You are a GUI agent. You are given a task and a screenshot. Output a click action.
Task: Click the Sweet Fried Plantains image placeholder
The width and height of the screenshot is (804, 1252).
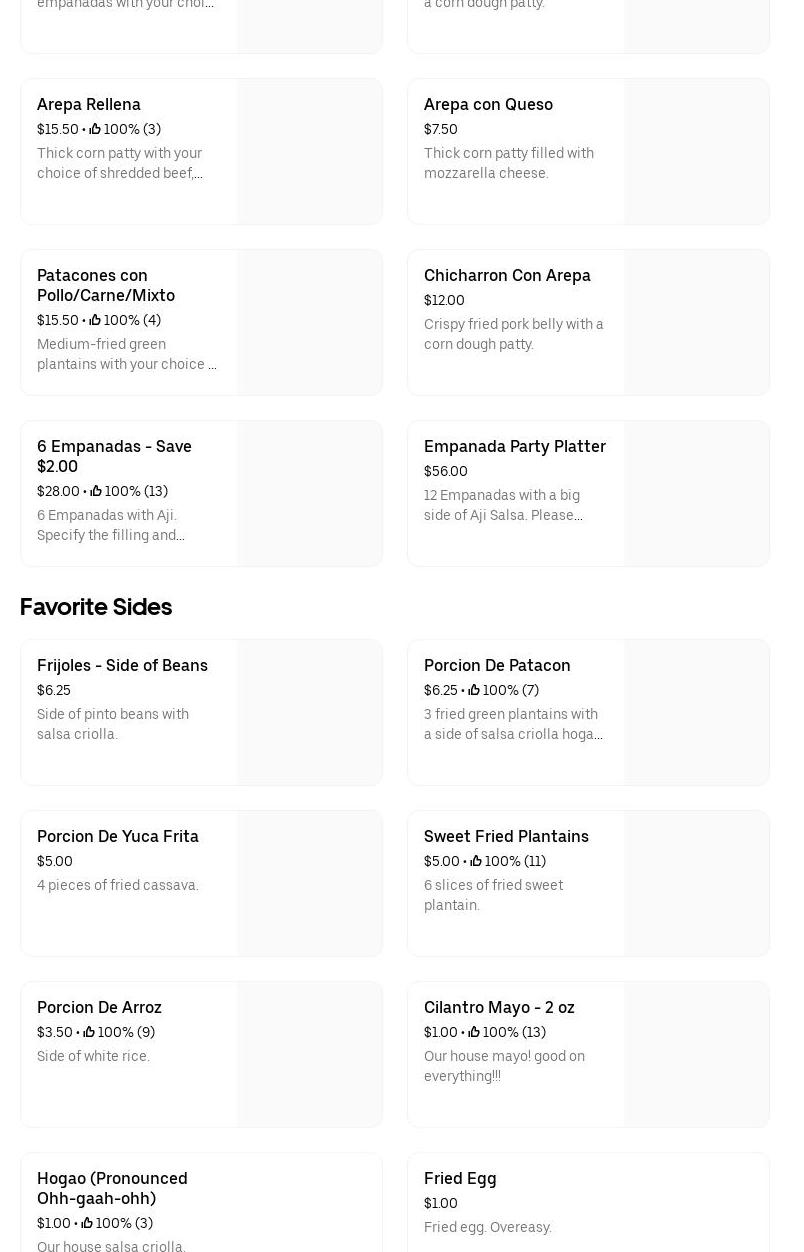(696, 884)
